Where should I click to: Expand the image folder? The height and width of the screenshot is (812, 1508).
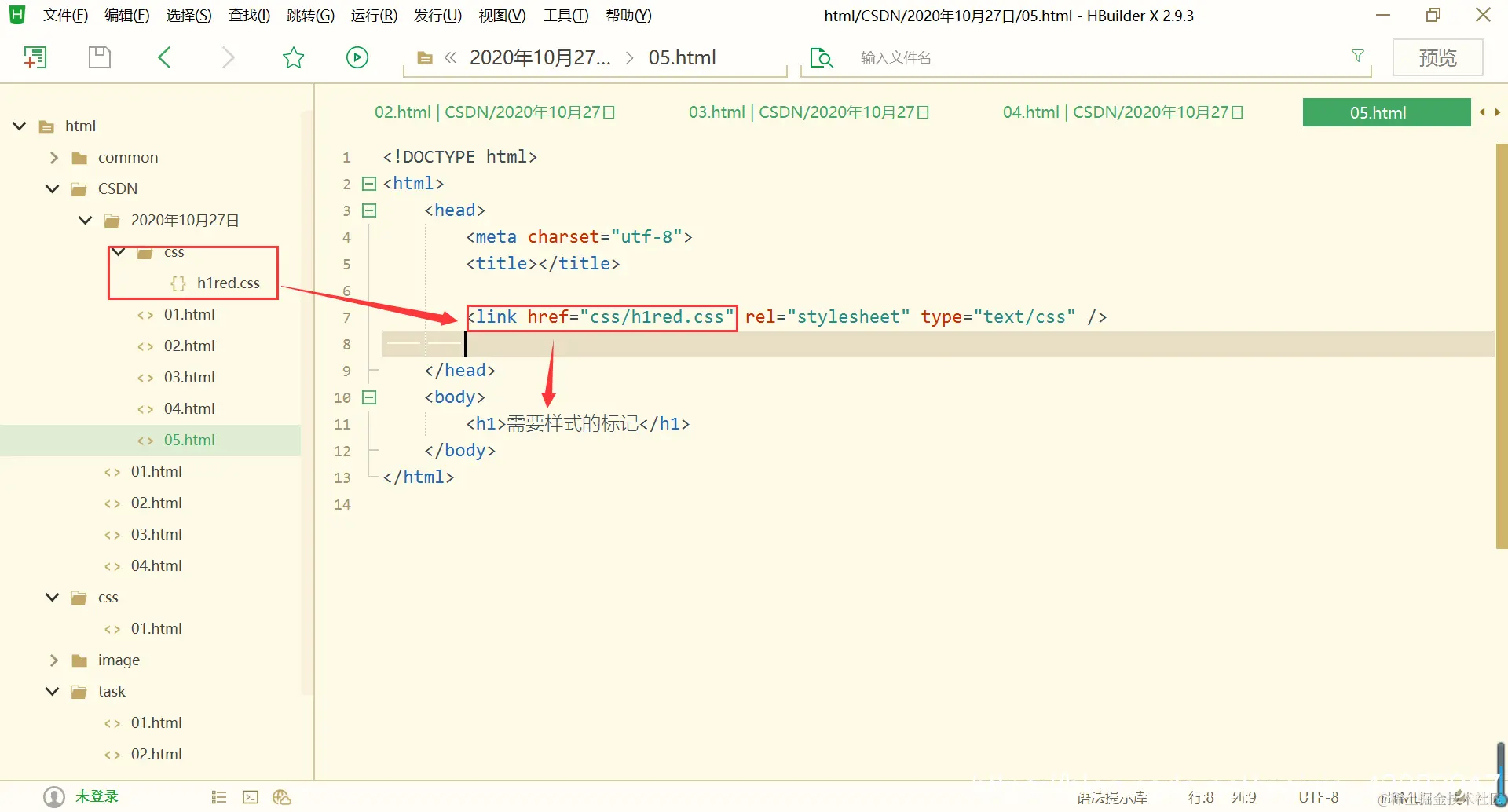click(x=53, y=660)
